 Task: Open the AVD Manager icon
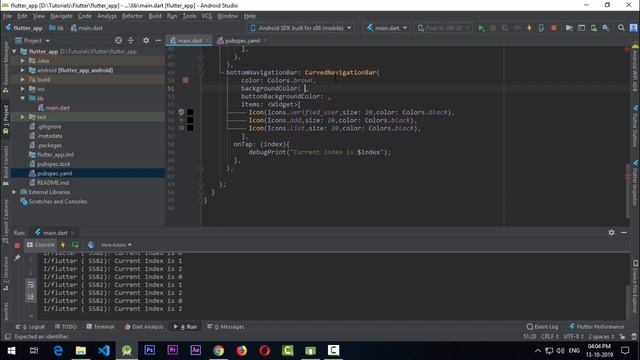point(593,28)
